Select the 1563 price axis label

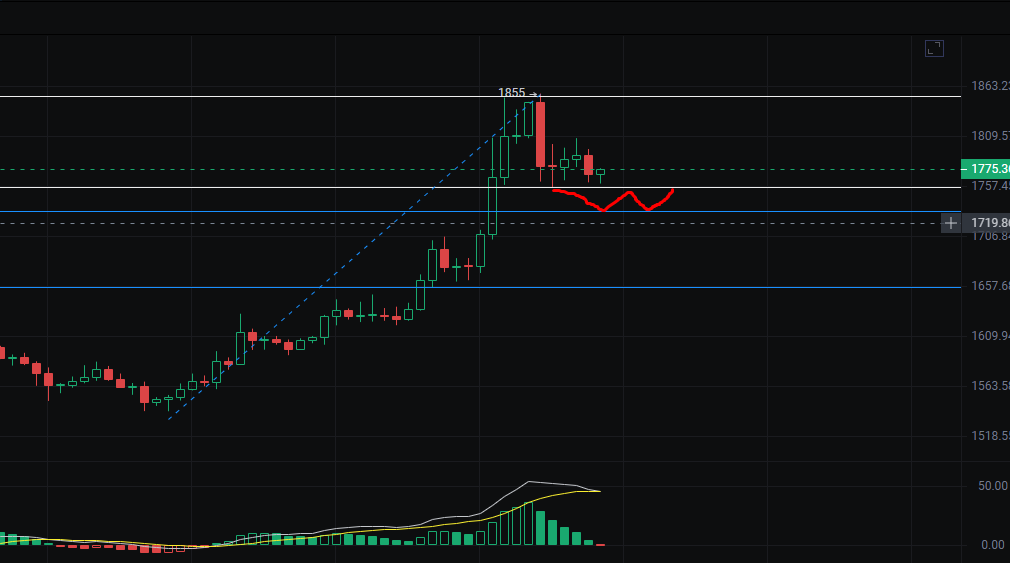click(x=990, y=386)
